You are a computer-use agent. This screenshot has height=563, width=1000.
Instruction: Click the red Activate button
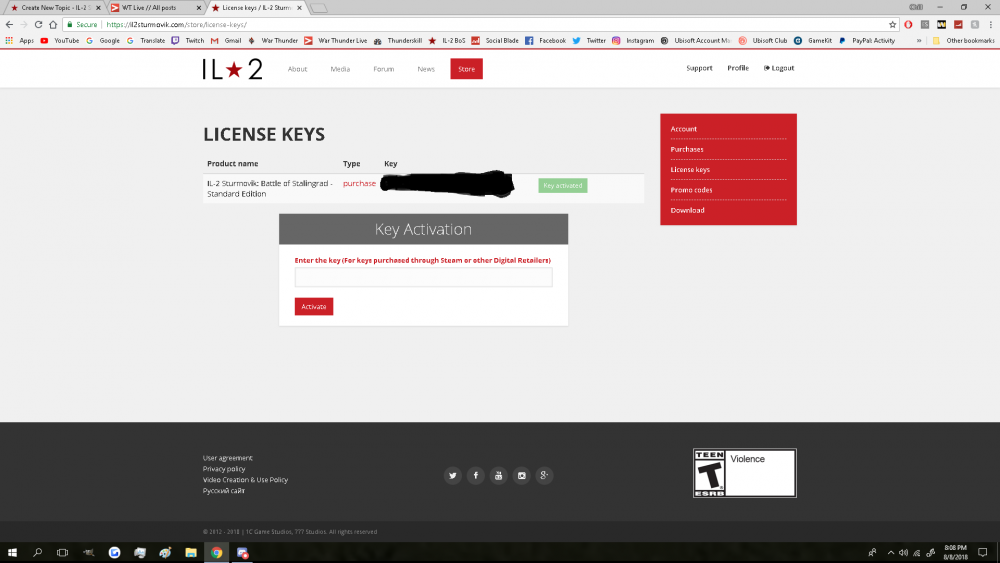tap(314, 307)
